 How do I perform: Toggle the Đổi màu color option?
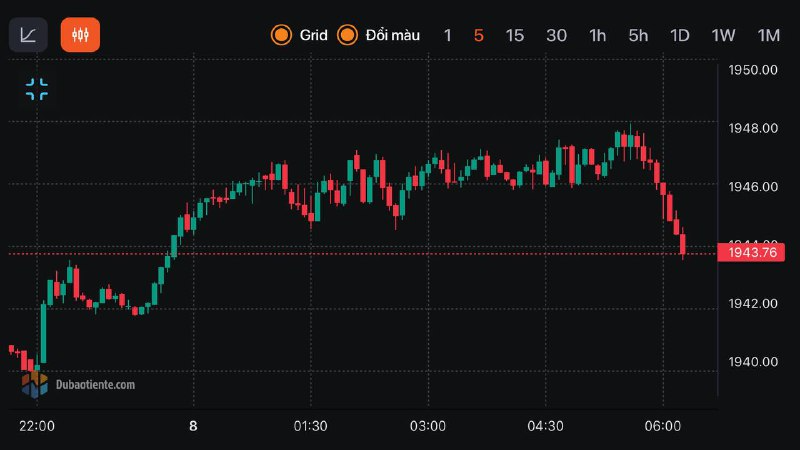(348, 35)
